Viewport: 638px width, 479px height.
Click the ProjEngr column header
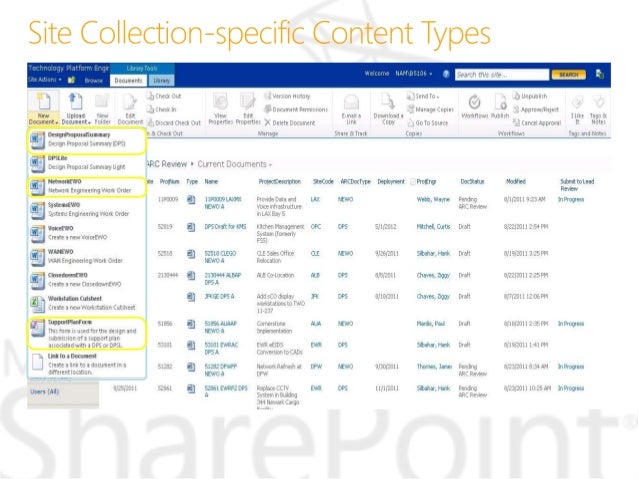426,182
